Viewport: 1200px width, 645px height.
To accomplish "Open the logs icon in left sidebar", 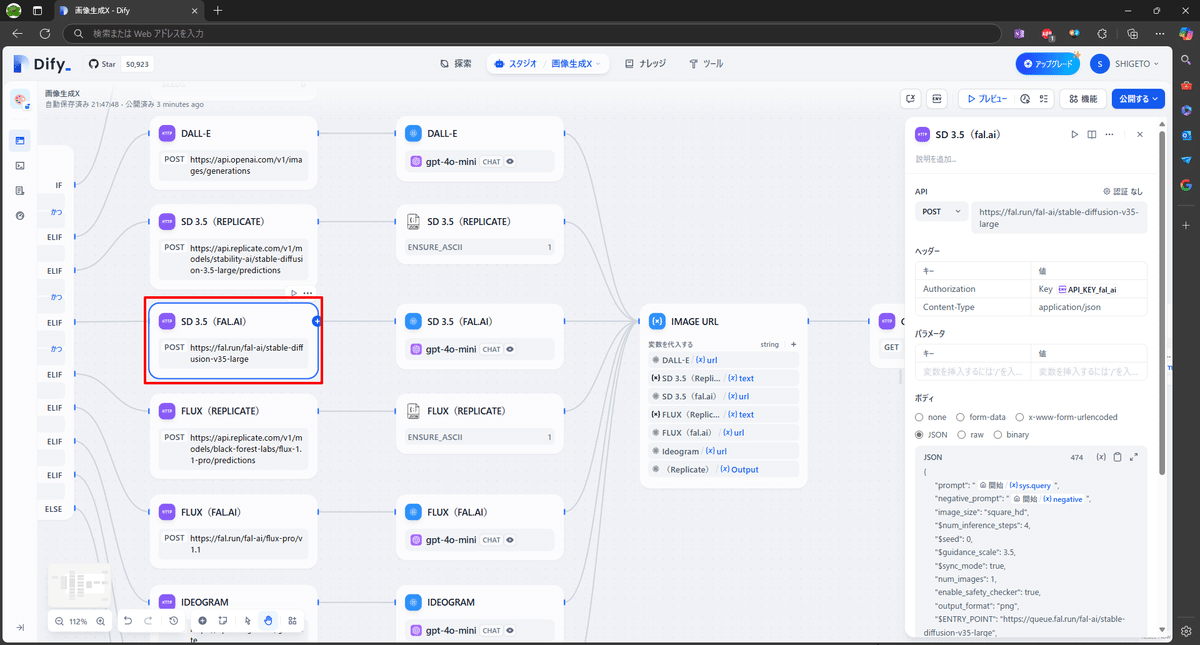I will point(20,190).
